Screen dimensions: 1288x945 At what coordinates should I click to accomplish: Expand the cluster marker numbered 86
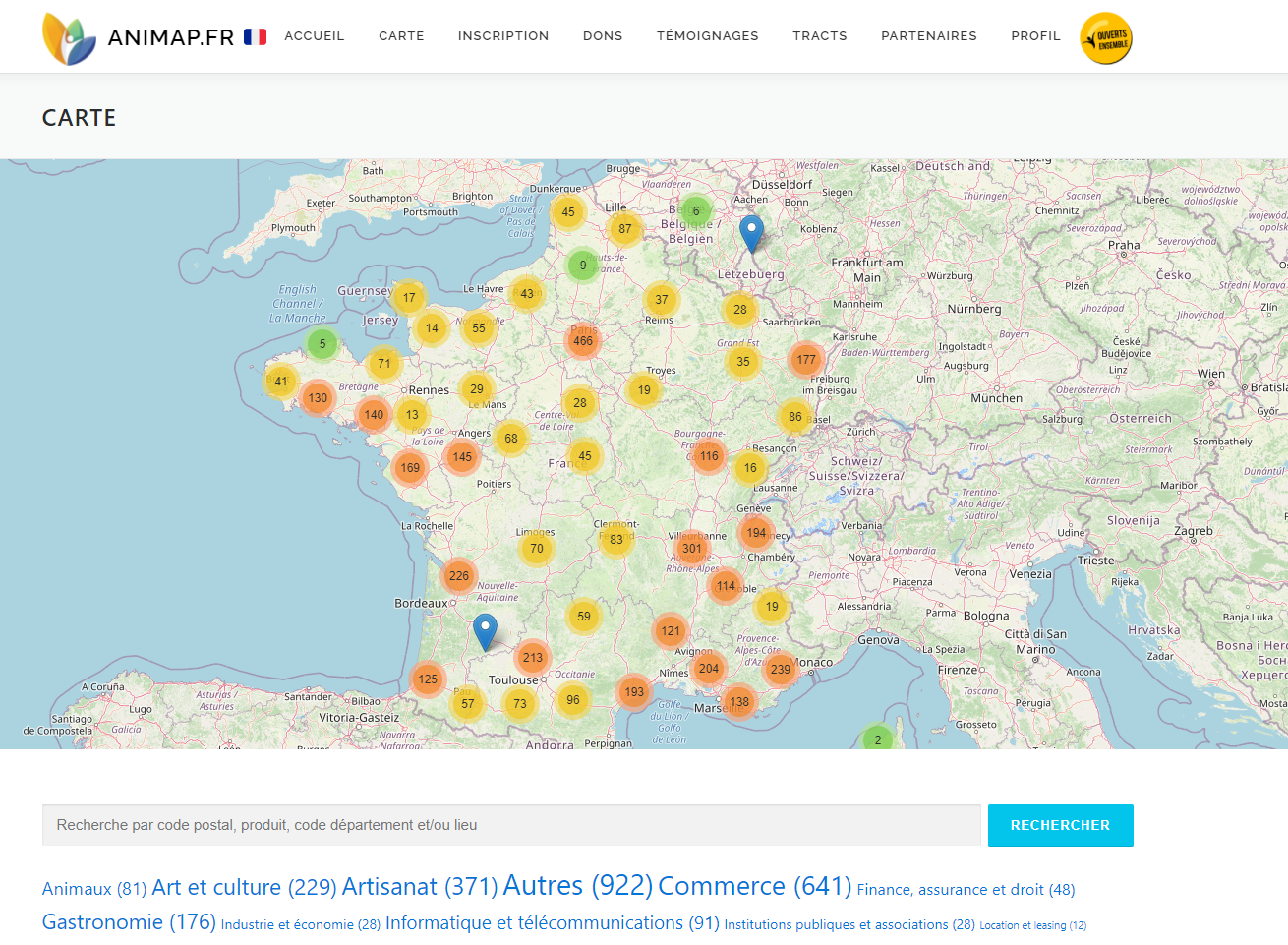tap(795, 417)
